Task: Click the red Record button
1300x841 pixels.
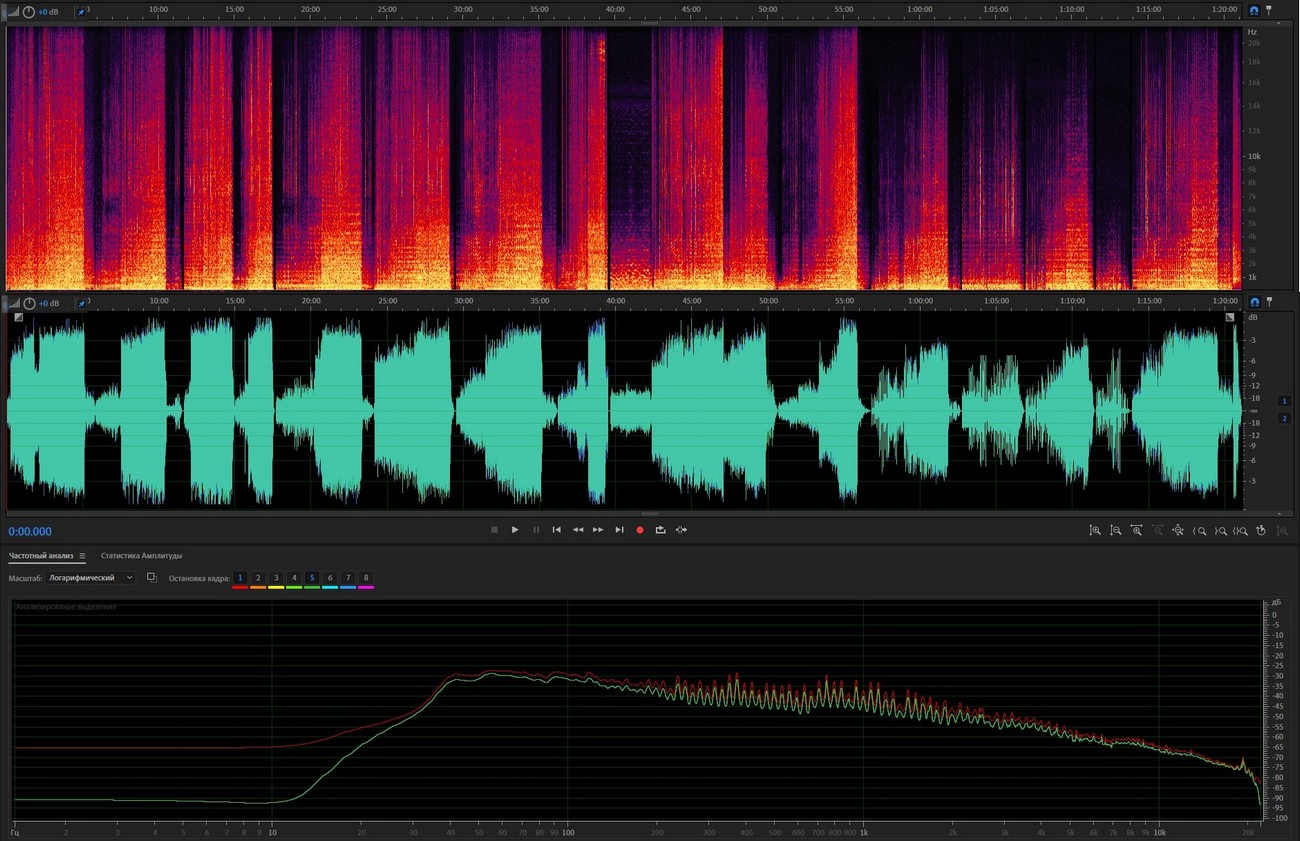Action: tap(640, 530)
